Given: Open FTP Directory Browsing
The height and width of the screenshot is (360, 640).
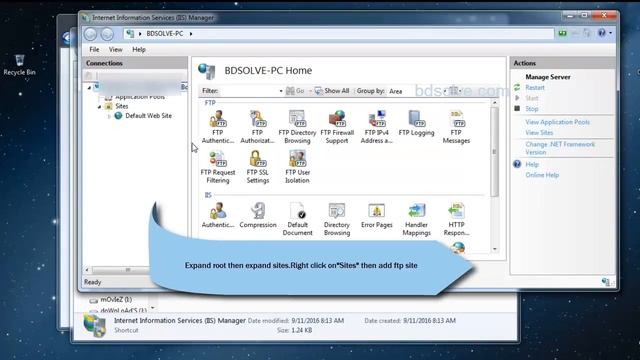Looking at the screenshot, I should [297, 127].
